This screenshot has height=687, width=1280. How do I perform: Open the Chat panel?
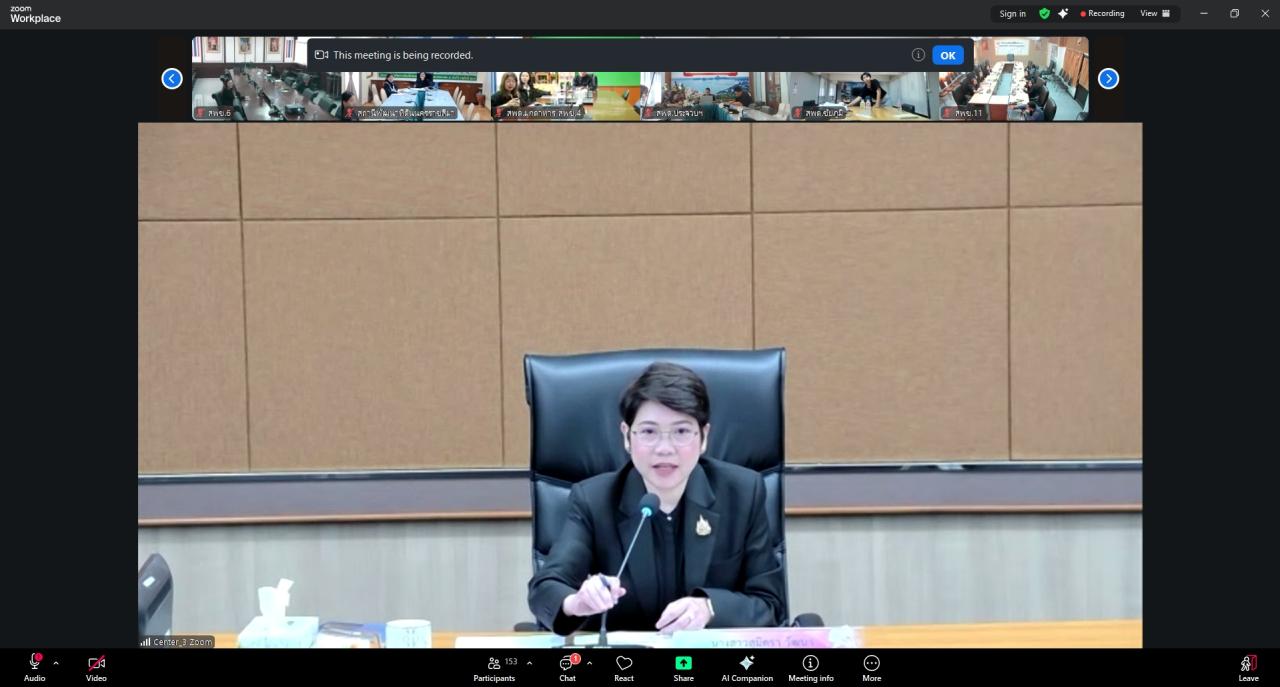tap(566, 668)
